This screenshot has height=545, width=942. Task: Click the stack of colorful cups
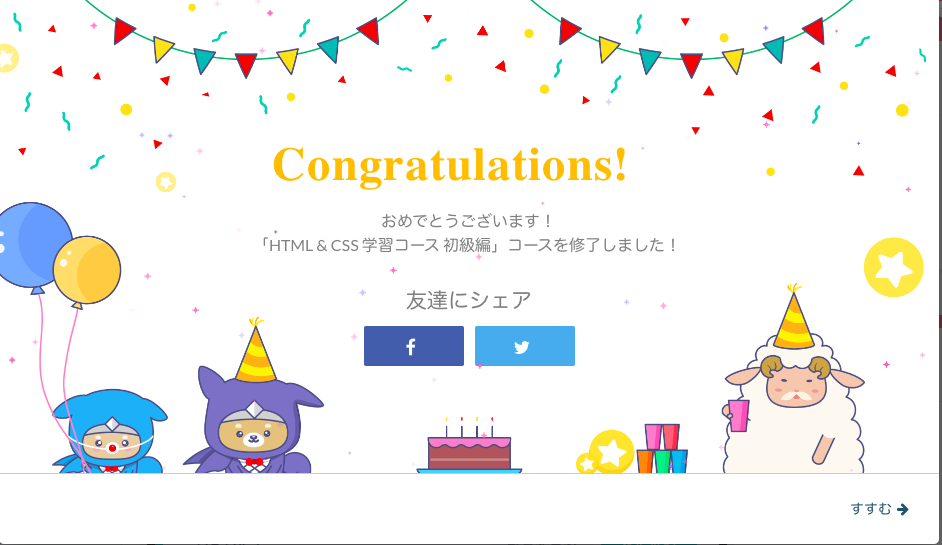[662, 449]
